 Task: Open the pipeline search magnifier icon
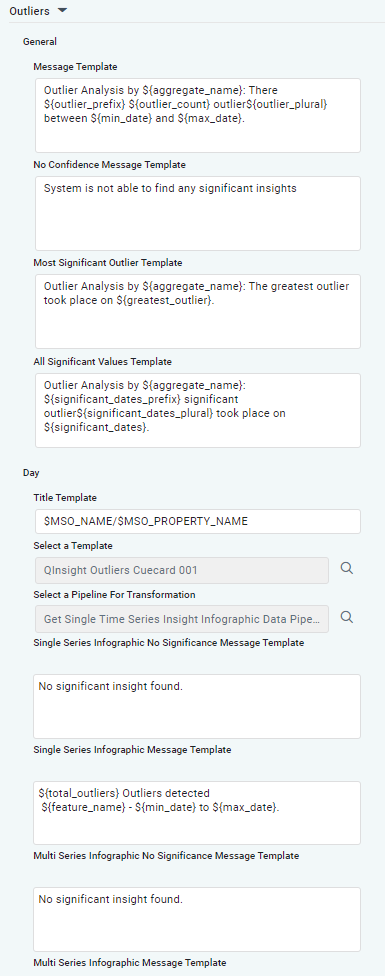click(347, 617)
